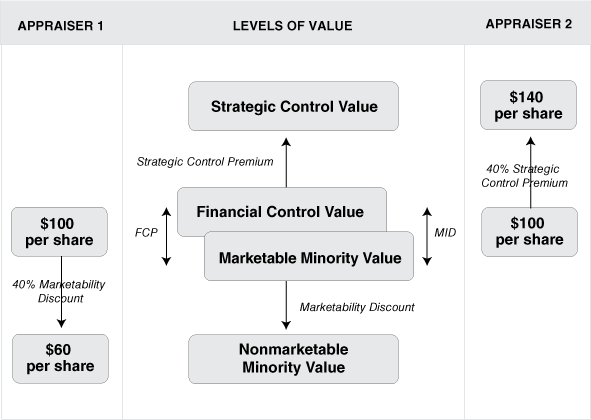Click the upward arrow below Strategic Control Value
The image size is (591, 420).
tap(286, 162)
